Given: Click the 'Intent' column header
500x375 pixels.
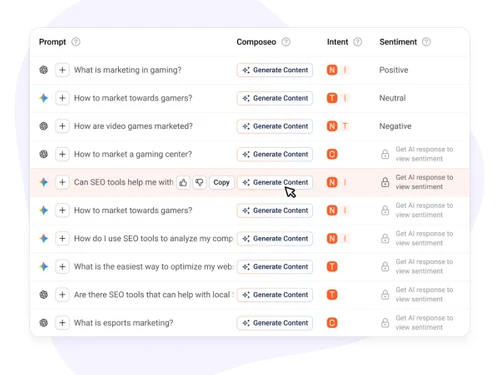Looking at the screenshot, I should click(x=337, y=42).
